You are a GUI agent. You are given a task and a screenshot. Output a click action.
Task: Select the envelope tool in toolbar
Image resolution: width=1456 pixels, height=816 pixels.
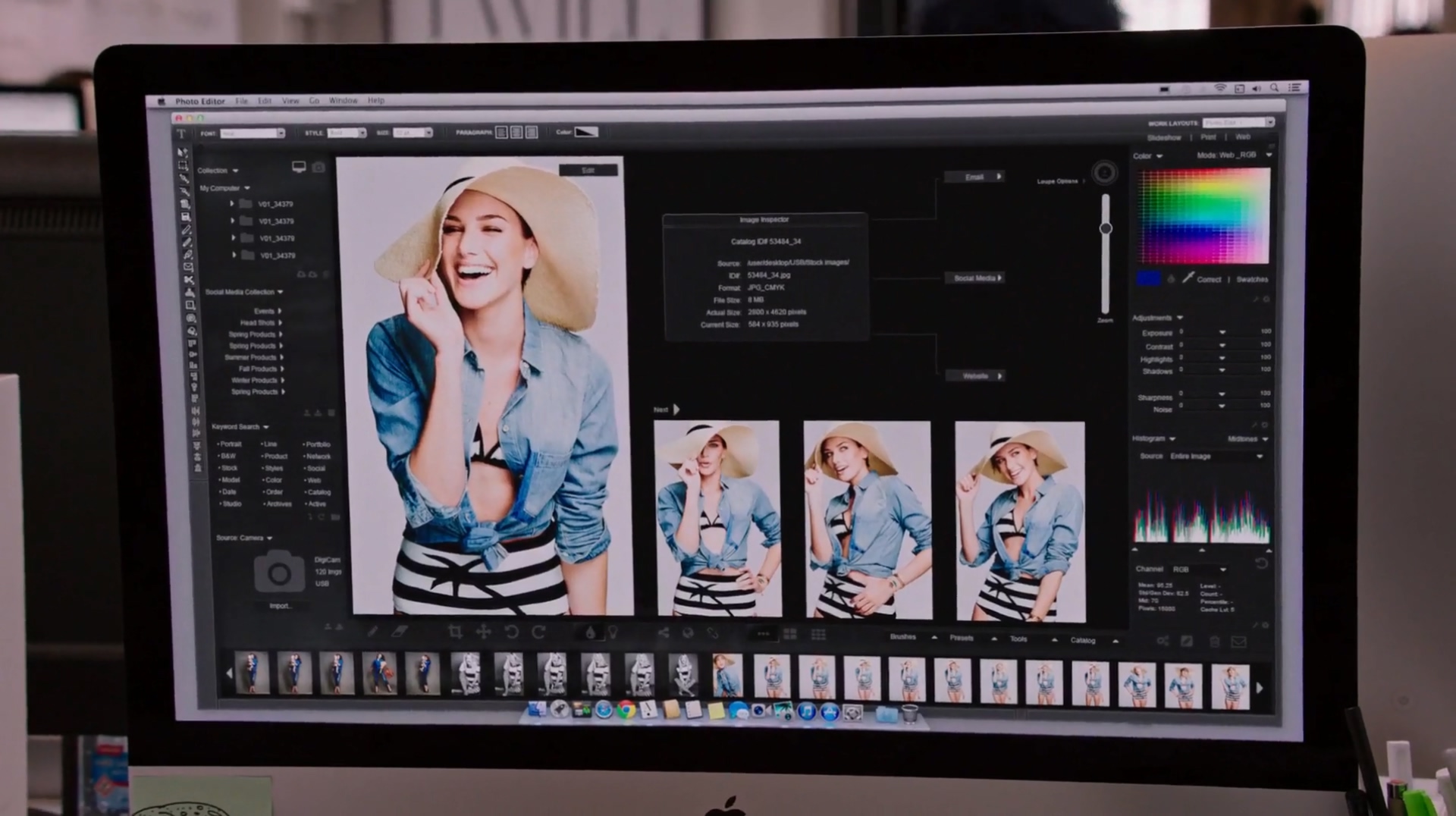188,267
